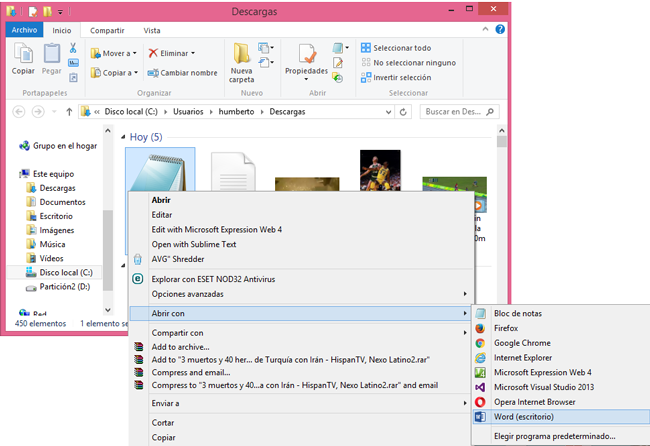Click Usuarios in the address path
650x446 pixels.
(x=188, y=112)
